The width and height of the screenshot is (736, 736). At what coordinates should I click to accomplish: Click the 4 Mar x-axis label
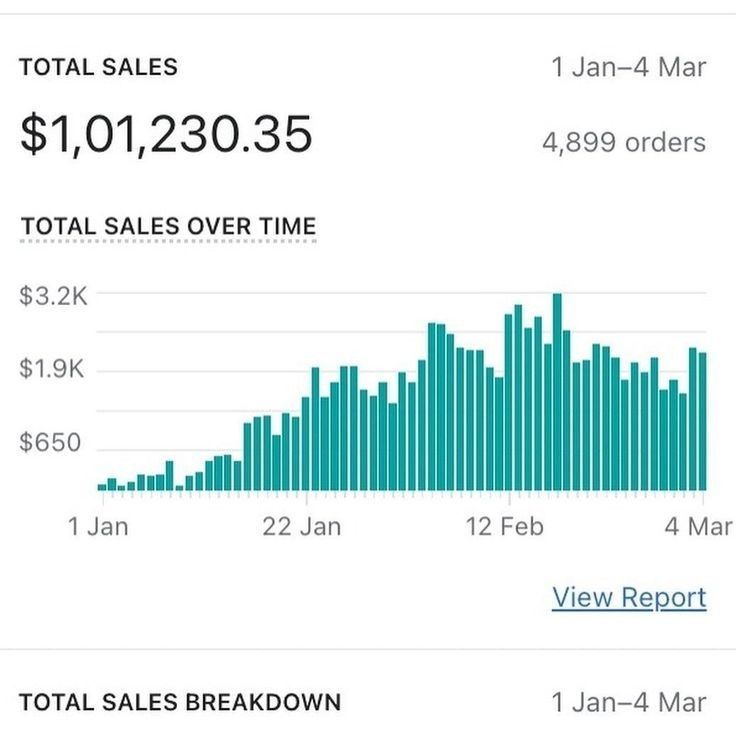tap(698, 526)
